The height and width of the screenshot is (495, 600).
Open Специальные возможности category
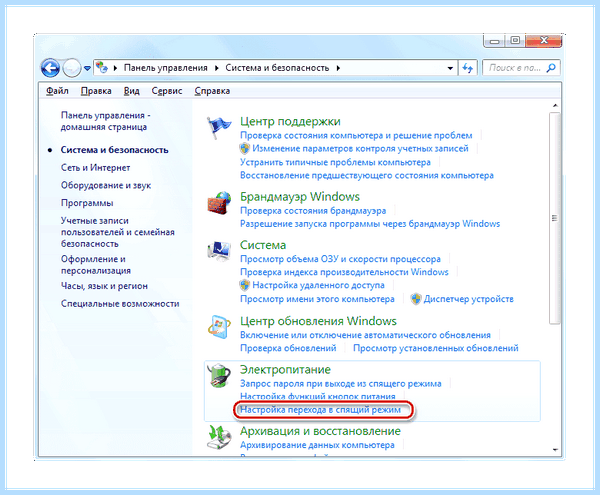[120, 303]
